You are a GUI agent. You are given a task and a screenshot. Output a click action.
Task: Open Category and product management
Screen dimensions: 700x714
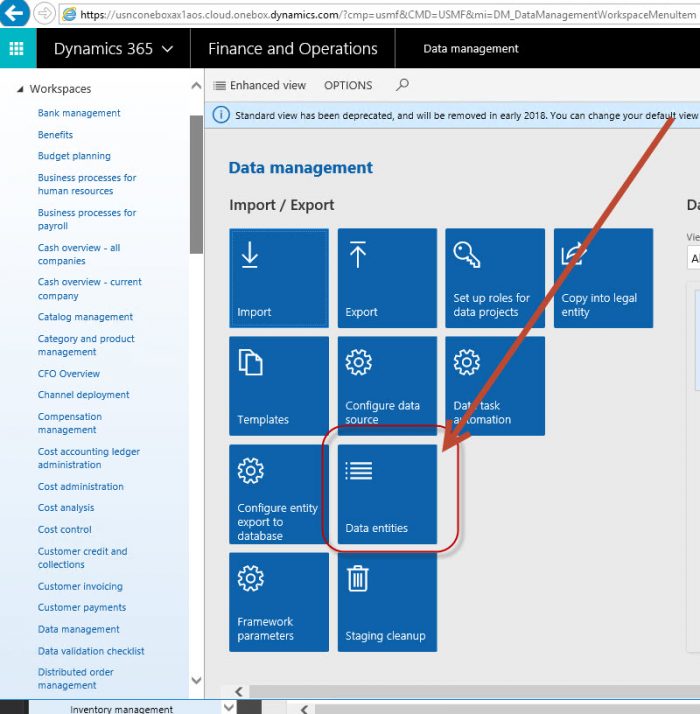pos(86,345)
